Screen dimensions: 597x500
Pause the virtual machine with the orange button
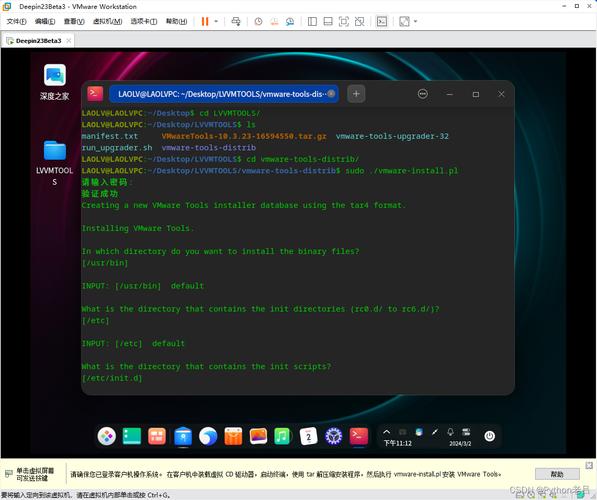coord(205,21)
